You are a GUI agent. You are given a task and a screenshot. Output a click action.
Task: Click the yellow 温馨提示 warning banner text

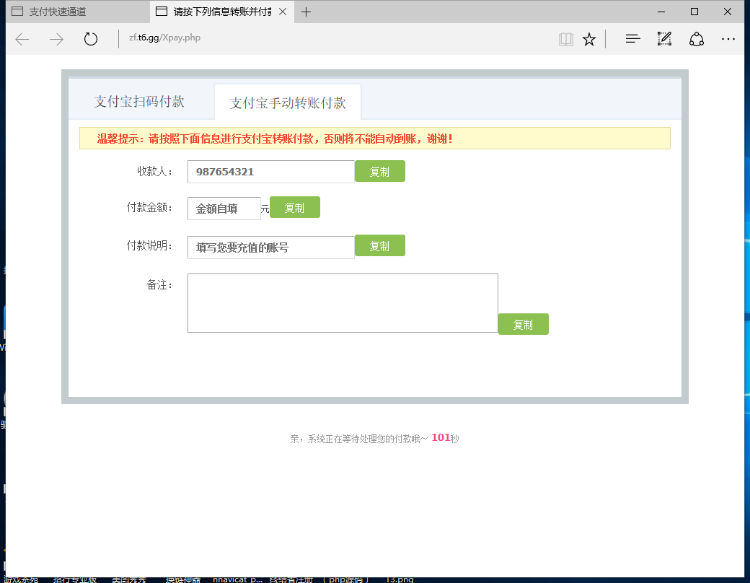[x=275, y=139]
